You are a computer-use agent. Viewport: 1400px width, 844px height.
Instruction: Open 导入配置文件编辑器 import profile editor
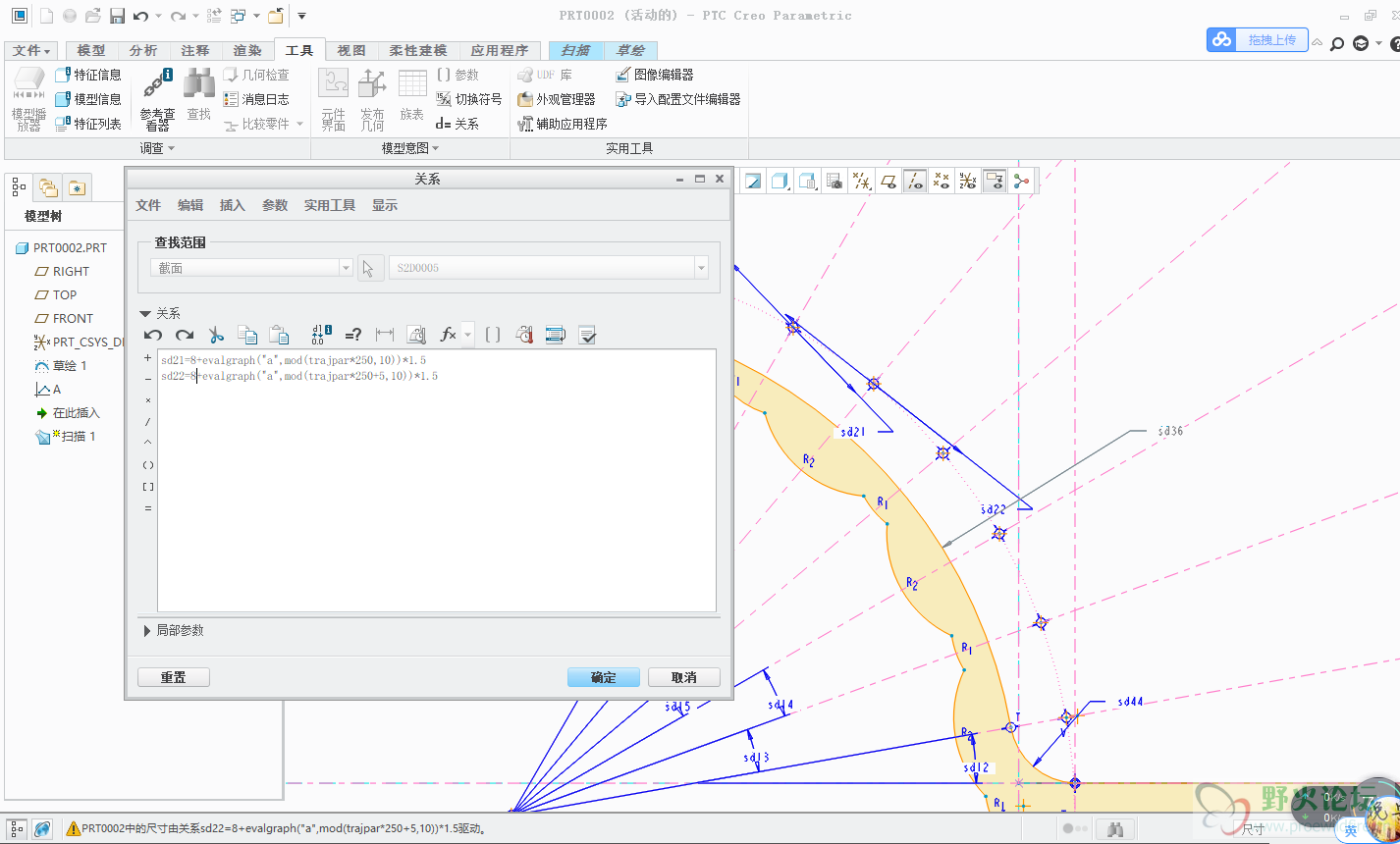click(x=677, y=99)
